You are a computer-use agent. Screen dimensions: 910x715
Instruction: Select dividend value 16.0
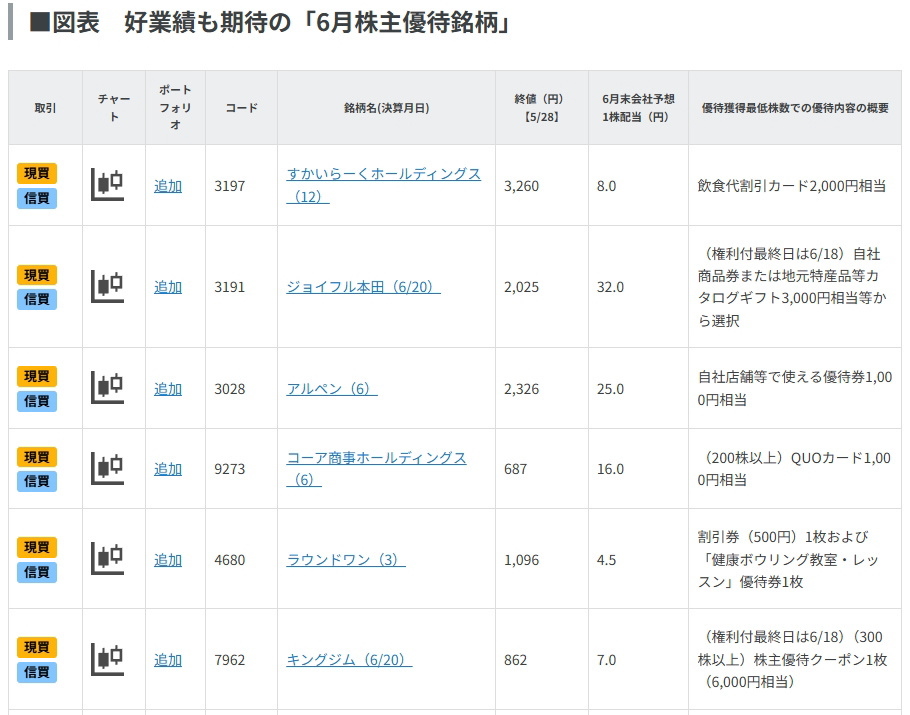click(x=611, y=469)
